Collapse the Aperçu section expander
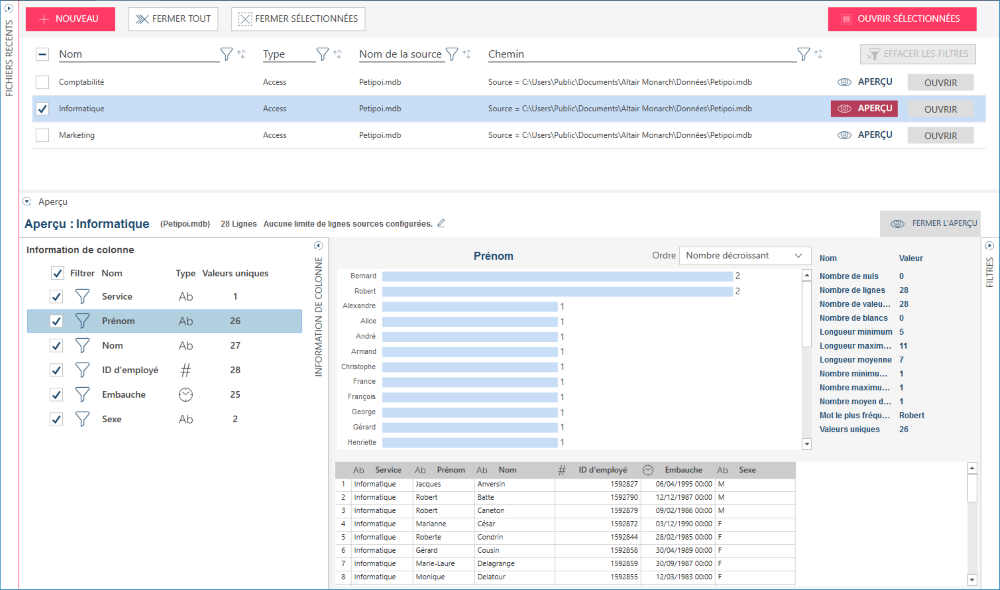 pyautogui.click(x=27, y=201)
